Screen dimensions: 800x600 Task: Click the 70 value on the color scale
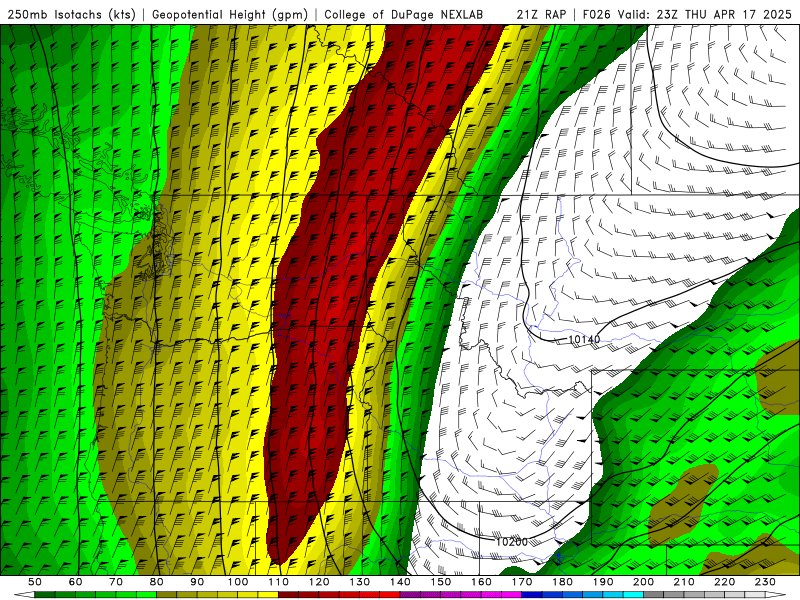pos(116,582)
